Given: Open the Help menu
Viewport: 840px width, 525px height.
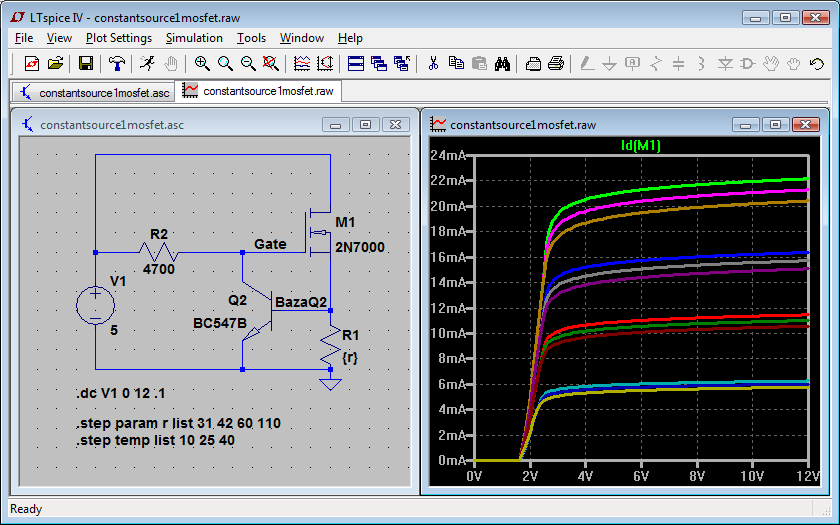Looking at the screenshot, I should (x=350, y=38).
